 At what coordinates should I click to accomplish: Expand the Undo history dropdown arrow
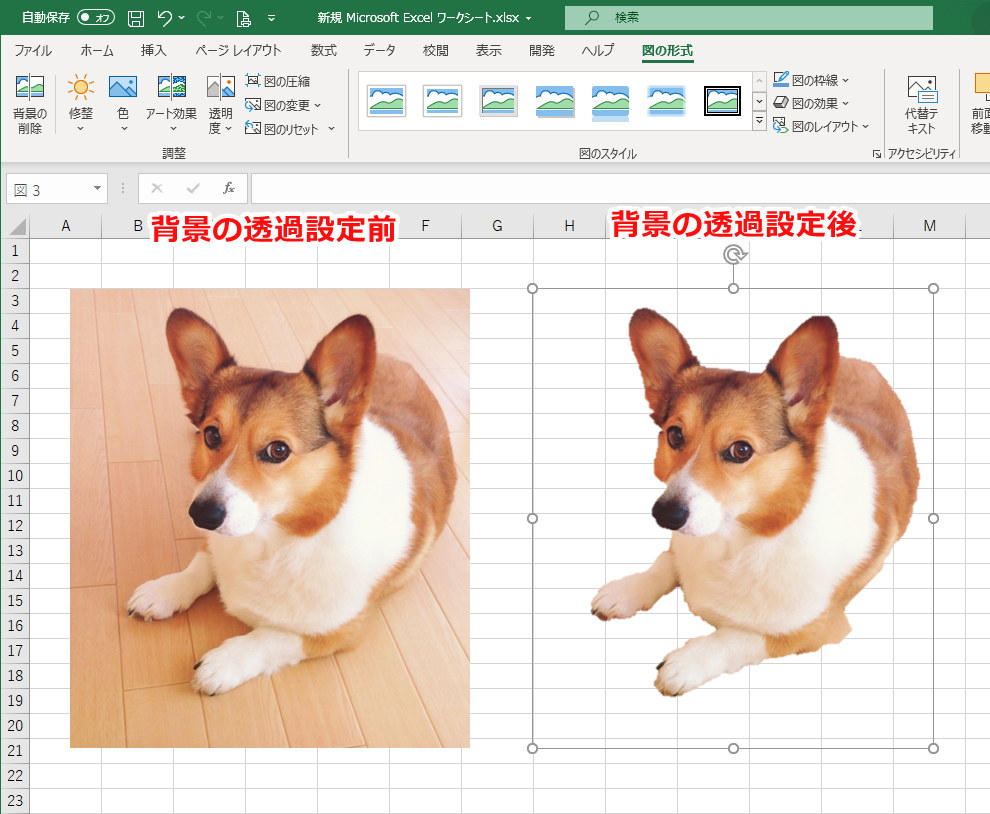point(182,18)
